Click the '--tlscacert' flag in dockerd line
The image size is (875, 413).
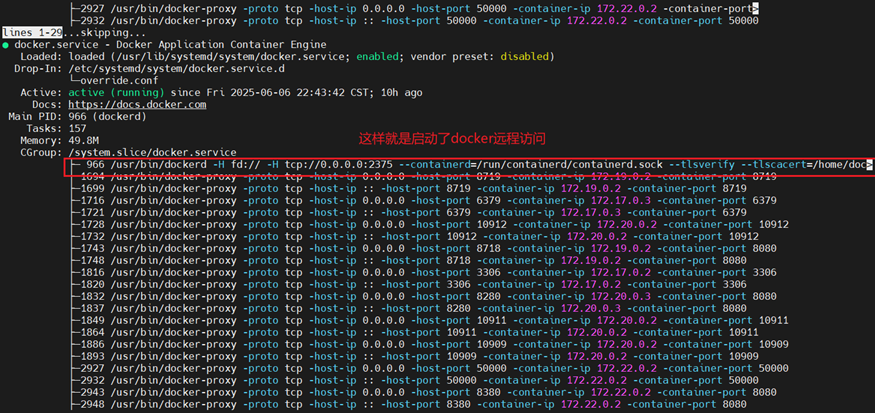tap(773, 165)
